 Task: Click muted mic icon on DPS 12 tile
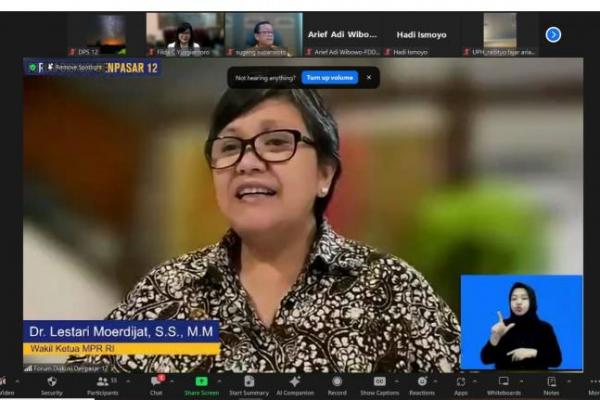coord(72,52)
